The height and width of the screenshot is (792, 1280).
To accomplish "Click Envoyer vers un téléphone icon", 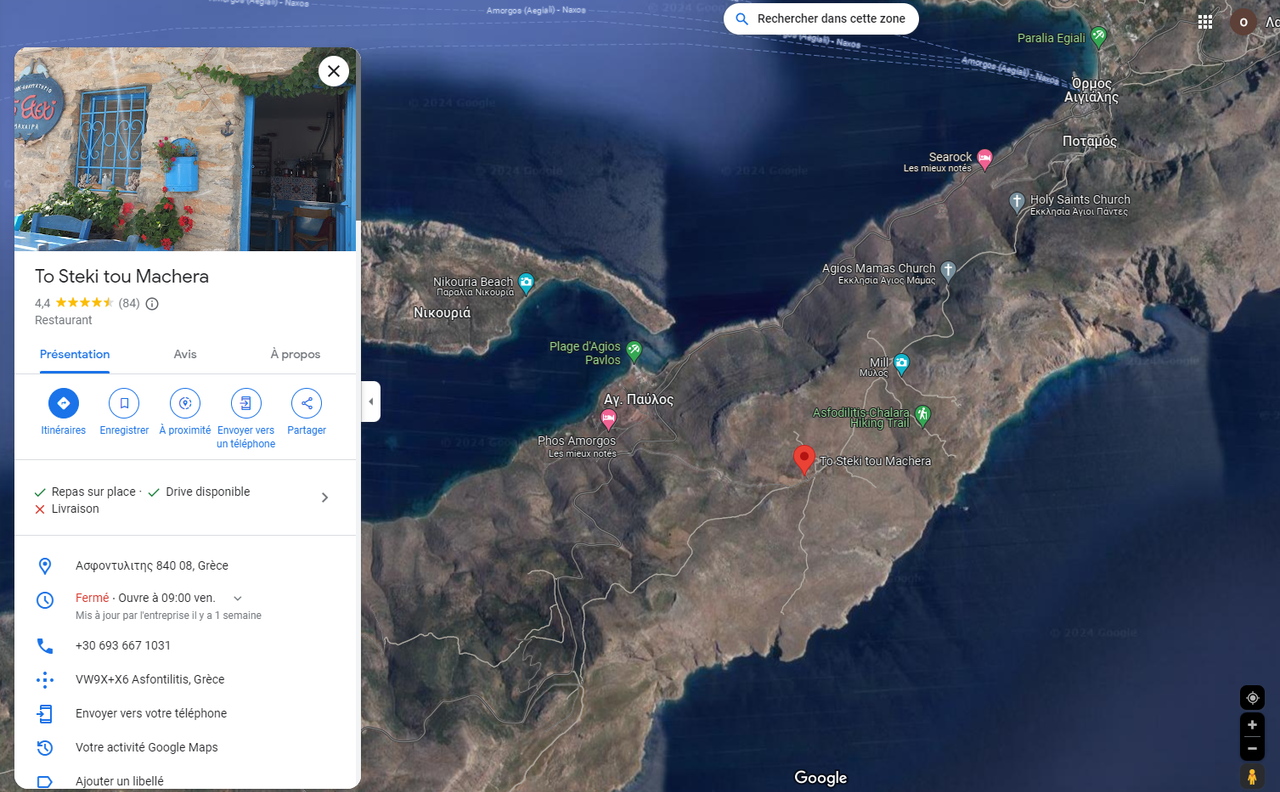I will point(245,403).
